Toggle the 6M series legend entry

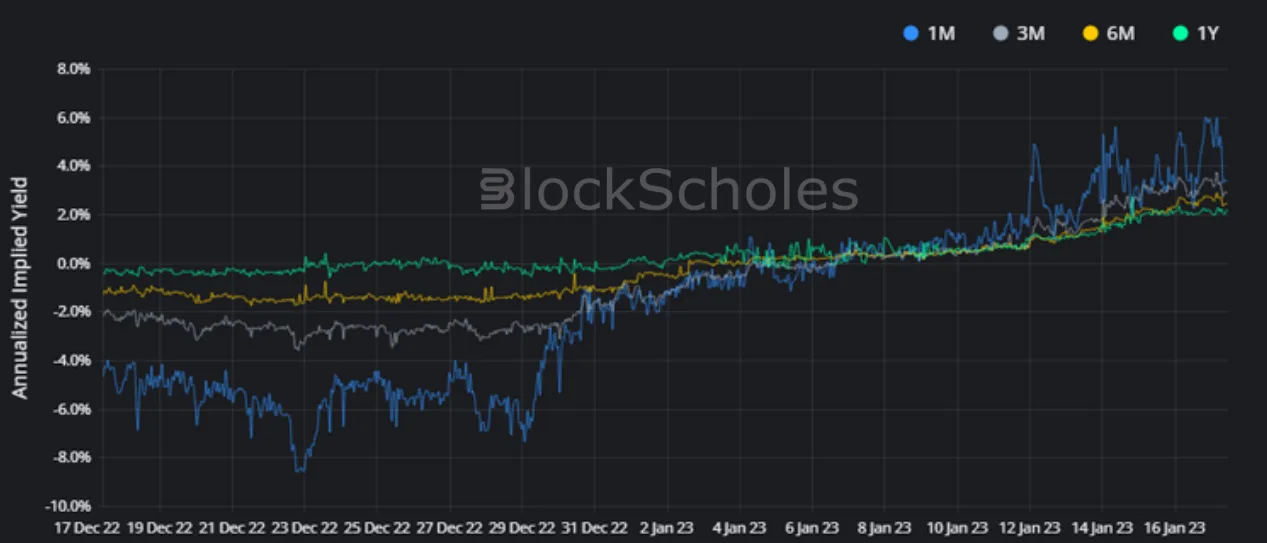tap(1108, 33)
